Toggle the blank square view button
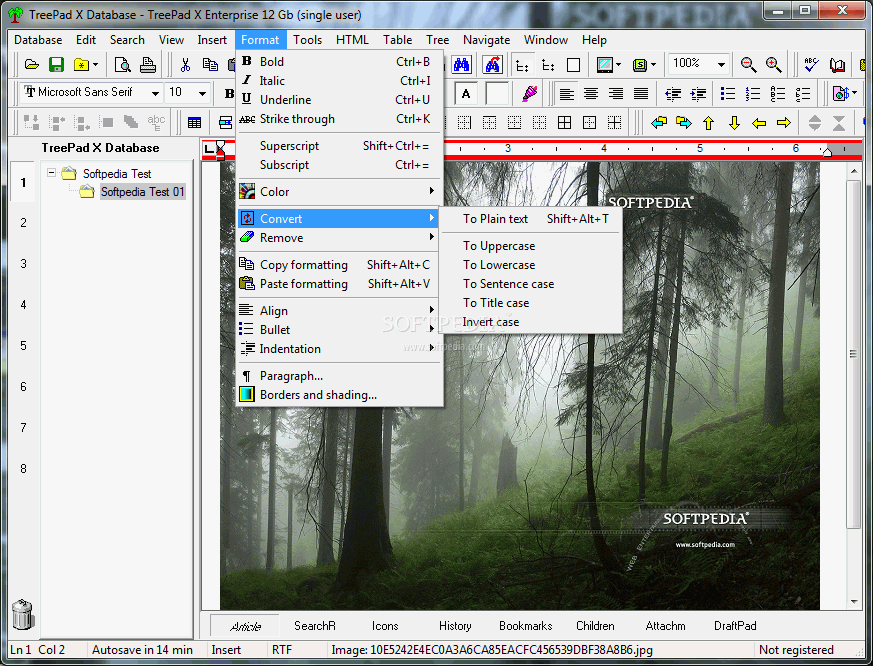The width and height of the screenshot is (873, 666). [573, 66]
